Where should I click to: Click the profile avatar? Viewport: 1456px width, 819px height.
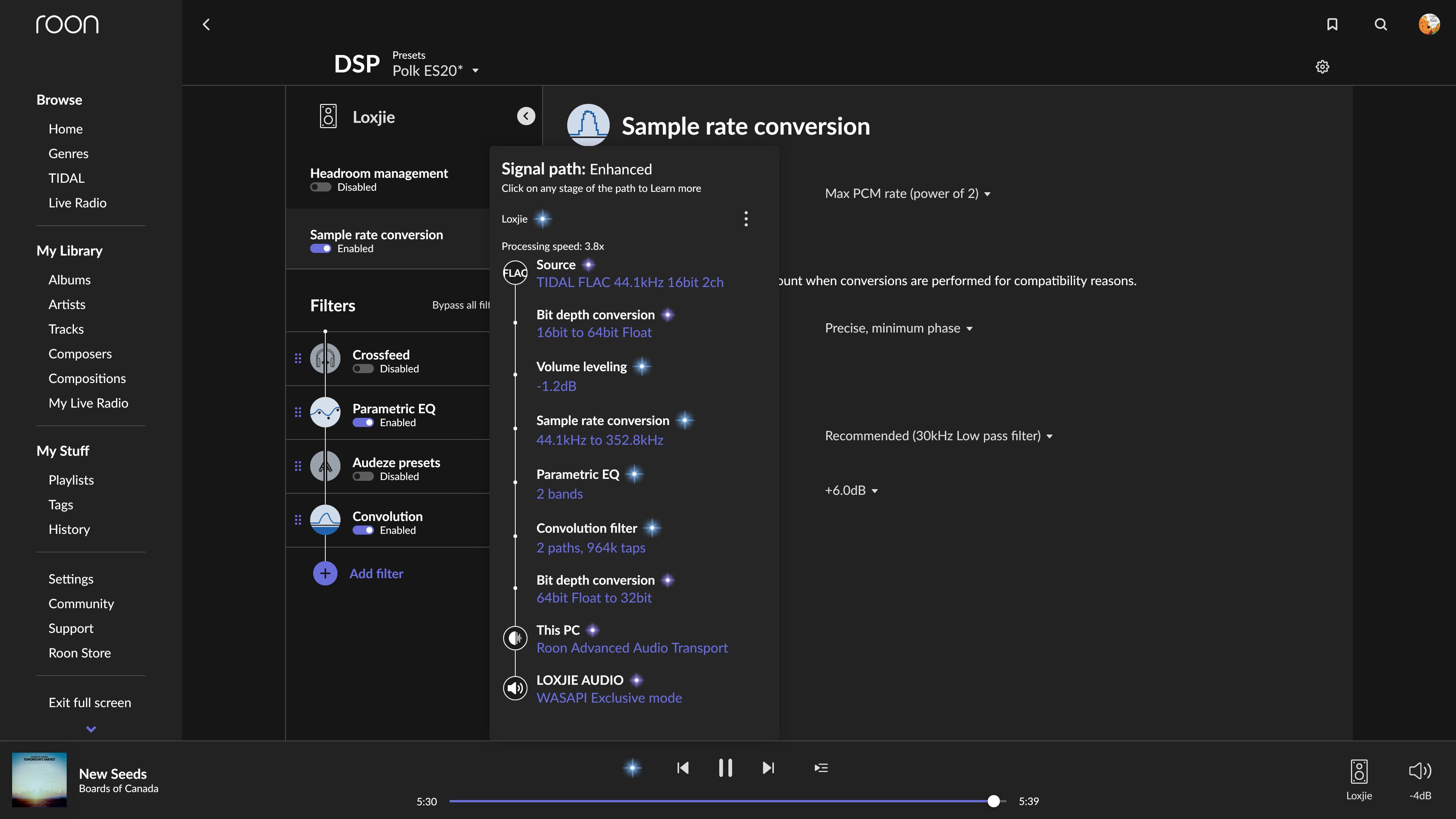(x=1429, y=24)
